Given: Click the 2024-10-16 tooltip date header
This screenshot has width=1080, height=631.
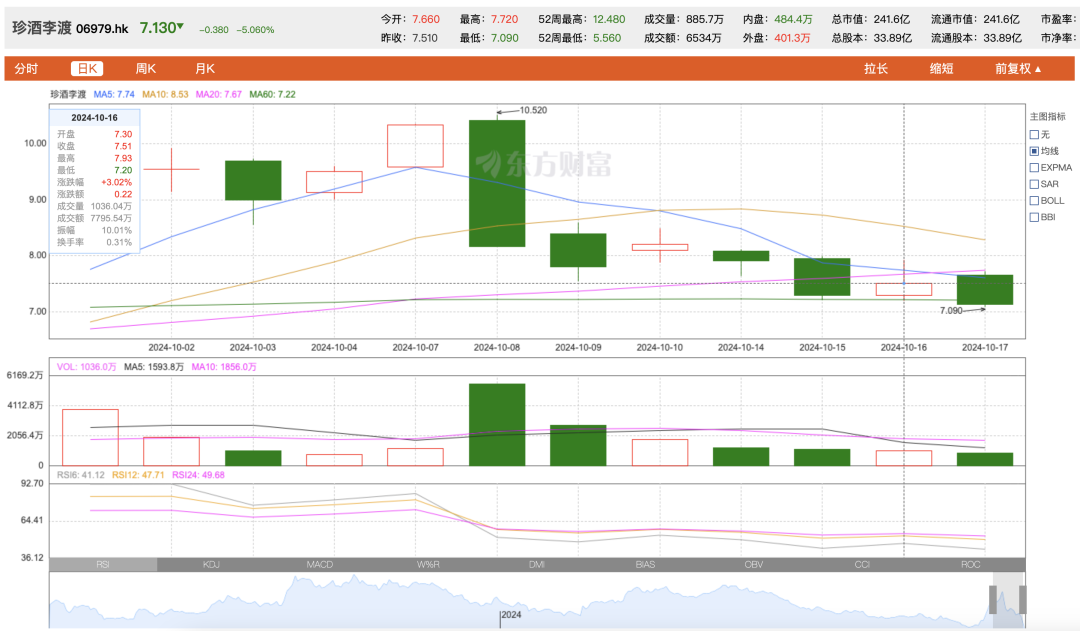Looking at the screenshot, I should coord(94,118).
